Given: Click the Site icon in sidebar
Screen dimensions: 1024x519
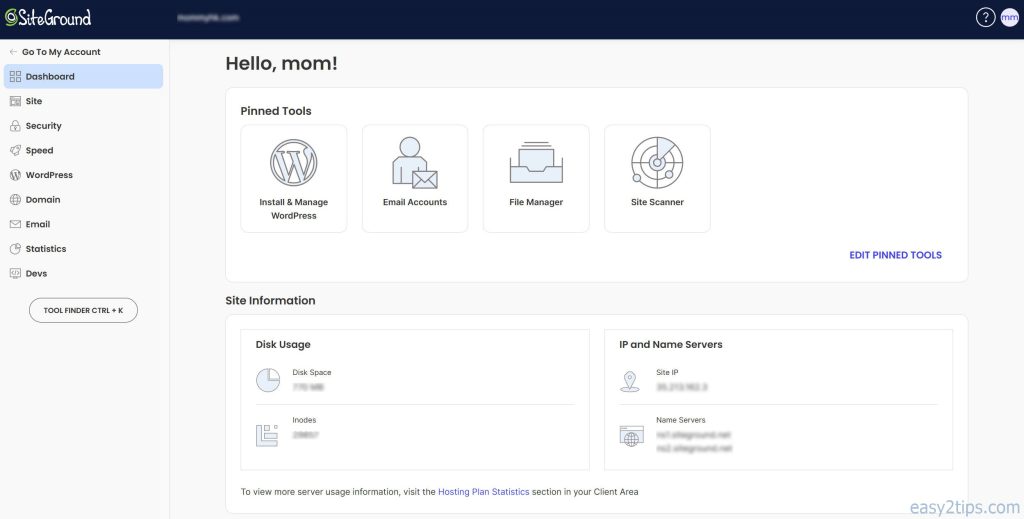Looking at the screenshot, I should pyautogui.click(x=15, y=101).
